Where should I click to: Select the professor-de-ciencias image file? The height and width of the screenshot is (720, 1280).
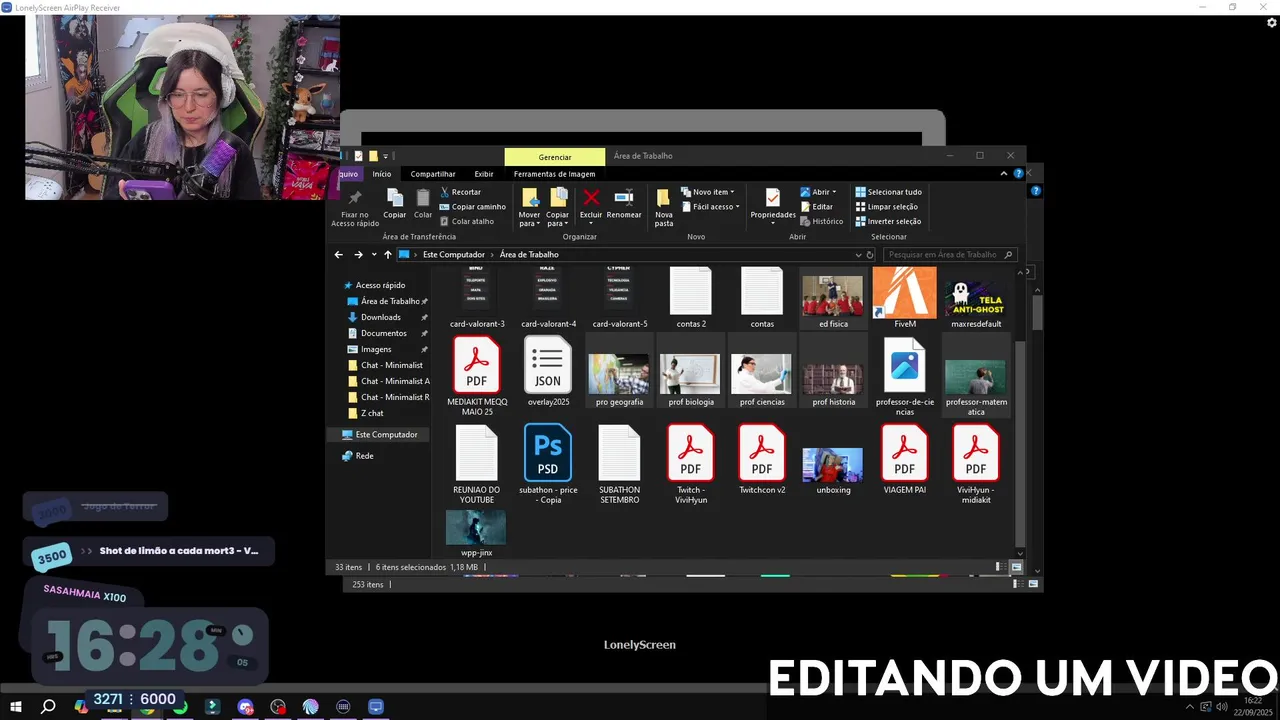click(905, 376)
